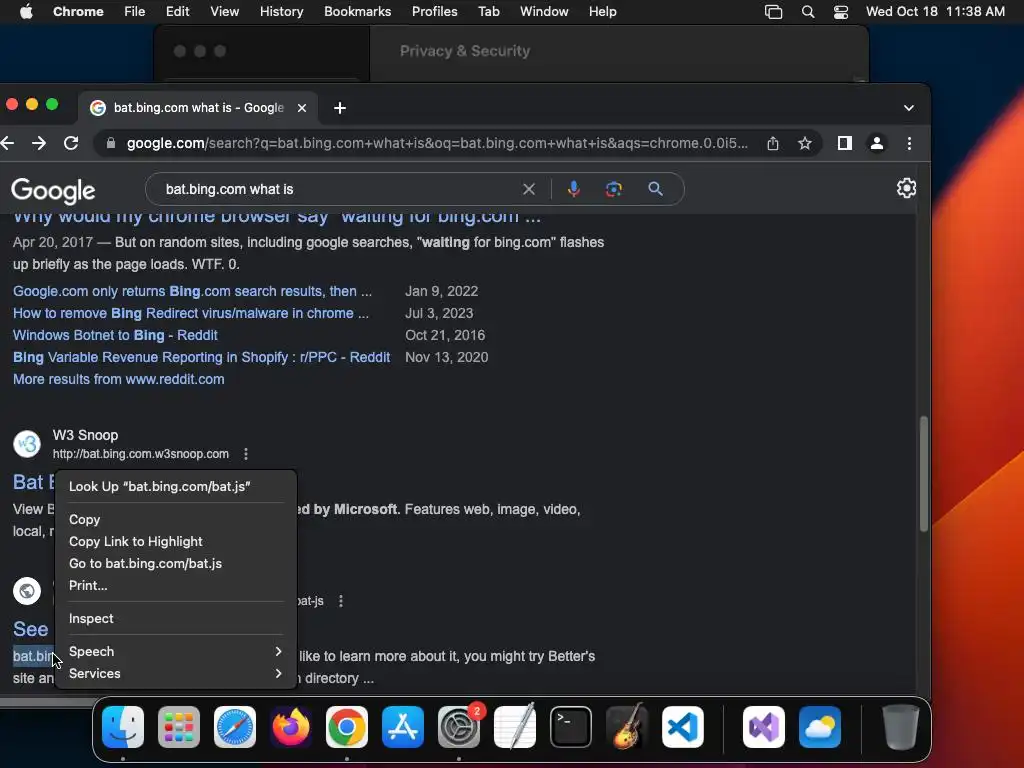Click the browser back arrow
The height and width of the screenshot is (768, 1024).
click(x=8, y=143)
